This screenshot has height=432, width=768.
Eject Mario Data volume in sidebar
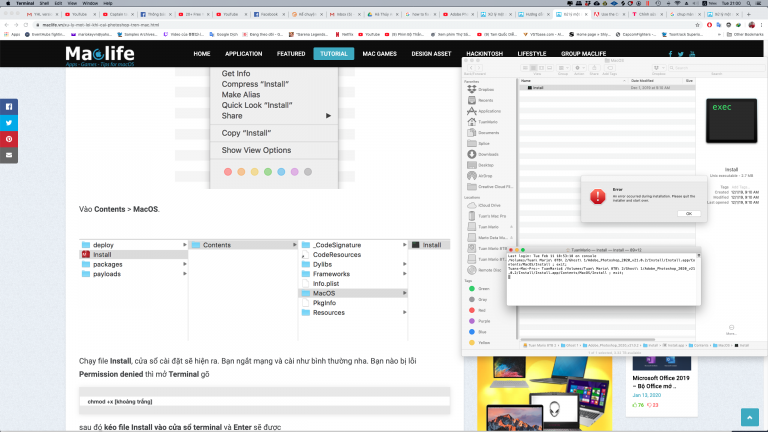pyautogui.click(x=511, y=238)
